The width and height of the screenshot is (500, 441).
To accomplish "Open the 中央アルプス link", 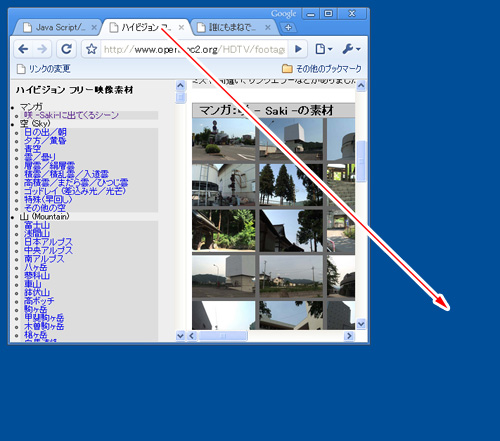I will [x=48, y=250].
